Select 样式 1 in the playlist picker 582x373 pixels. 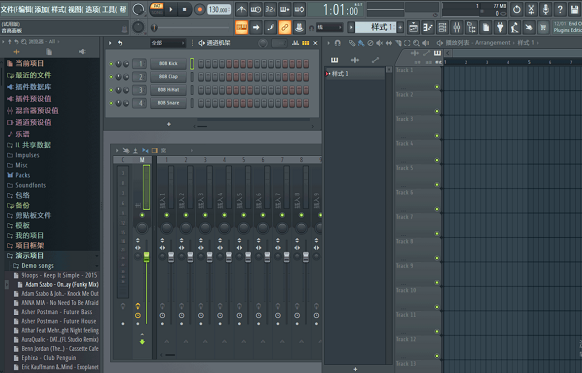pyautogui.click(x=354, y=73)
